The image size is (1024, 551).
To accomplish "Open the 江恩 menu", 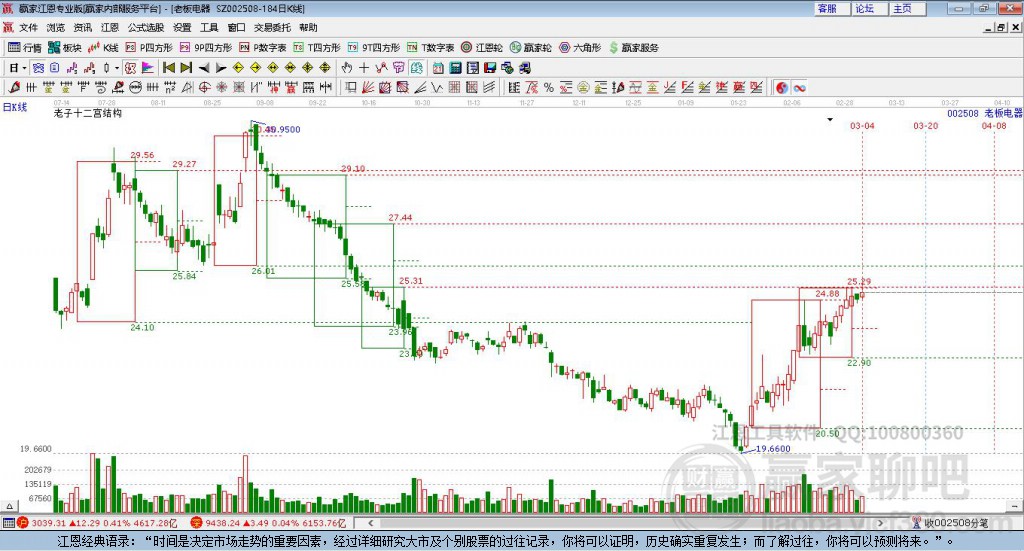I will pyautogui.click(x=110, y=27).
